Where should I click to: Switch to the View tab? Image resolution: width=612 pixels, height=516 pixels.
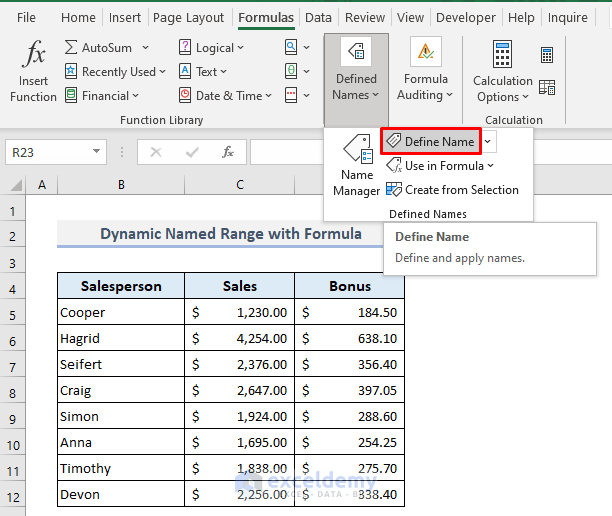coord(410,18)
